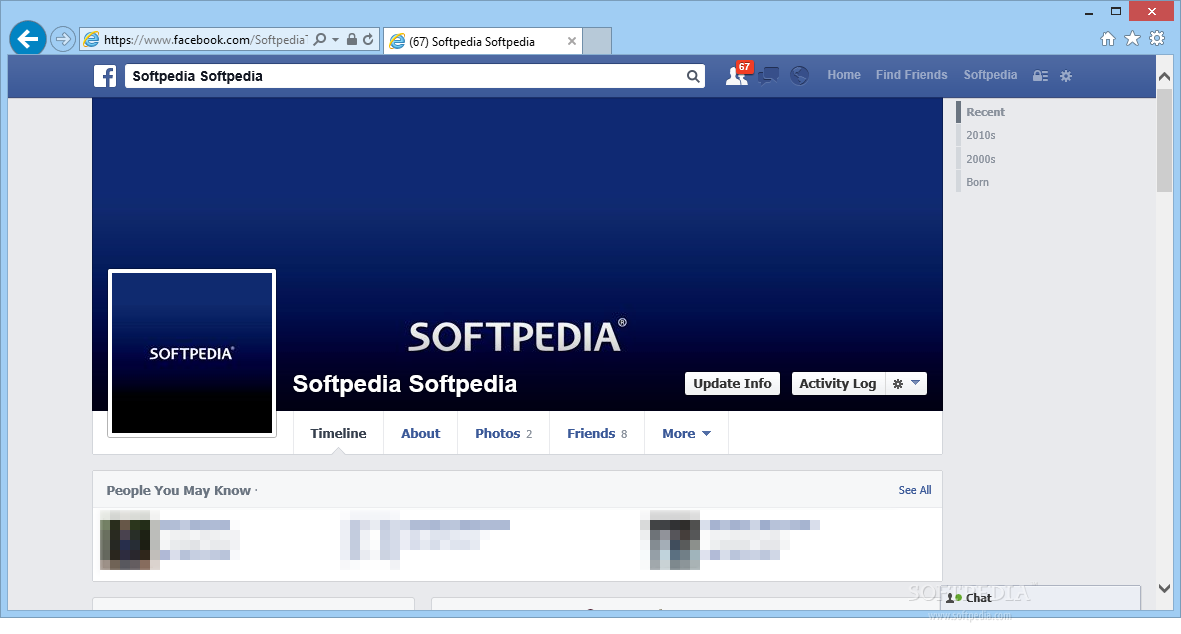Switch to the About tab
1181x634 pixels.
[x=420, y=434]
